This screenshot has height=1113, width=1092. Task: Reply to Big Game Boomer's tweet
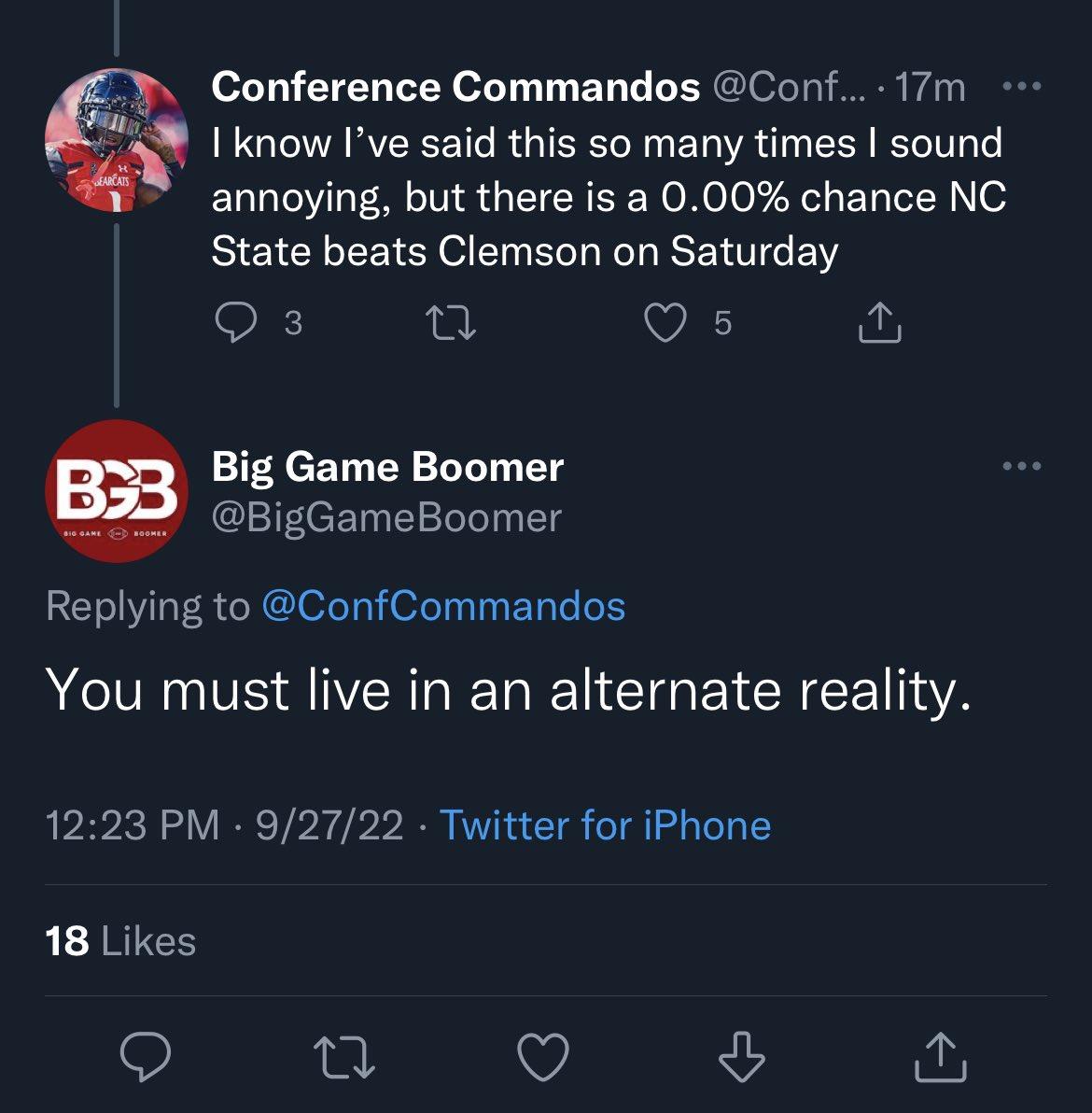[146, 1057]
